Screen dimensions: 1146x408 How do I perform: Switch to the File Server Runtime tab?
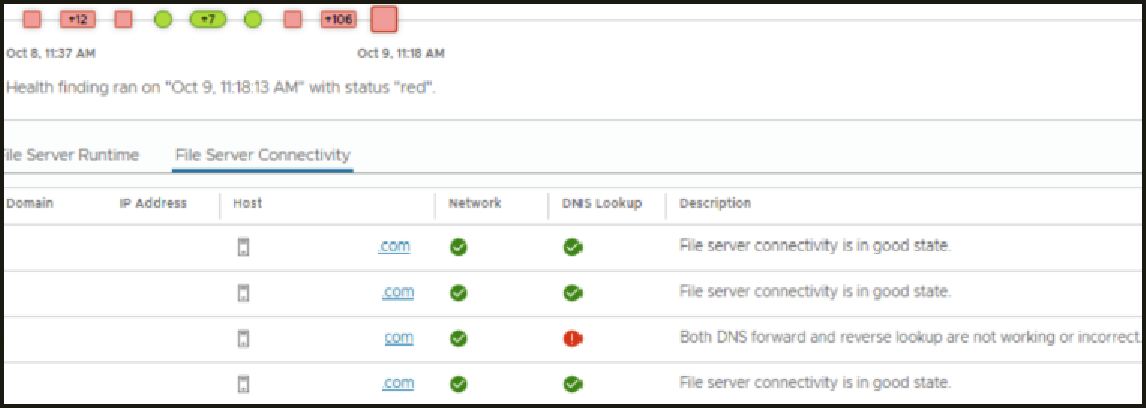(x=70, y=155)
